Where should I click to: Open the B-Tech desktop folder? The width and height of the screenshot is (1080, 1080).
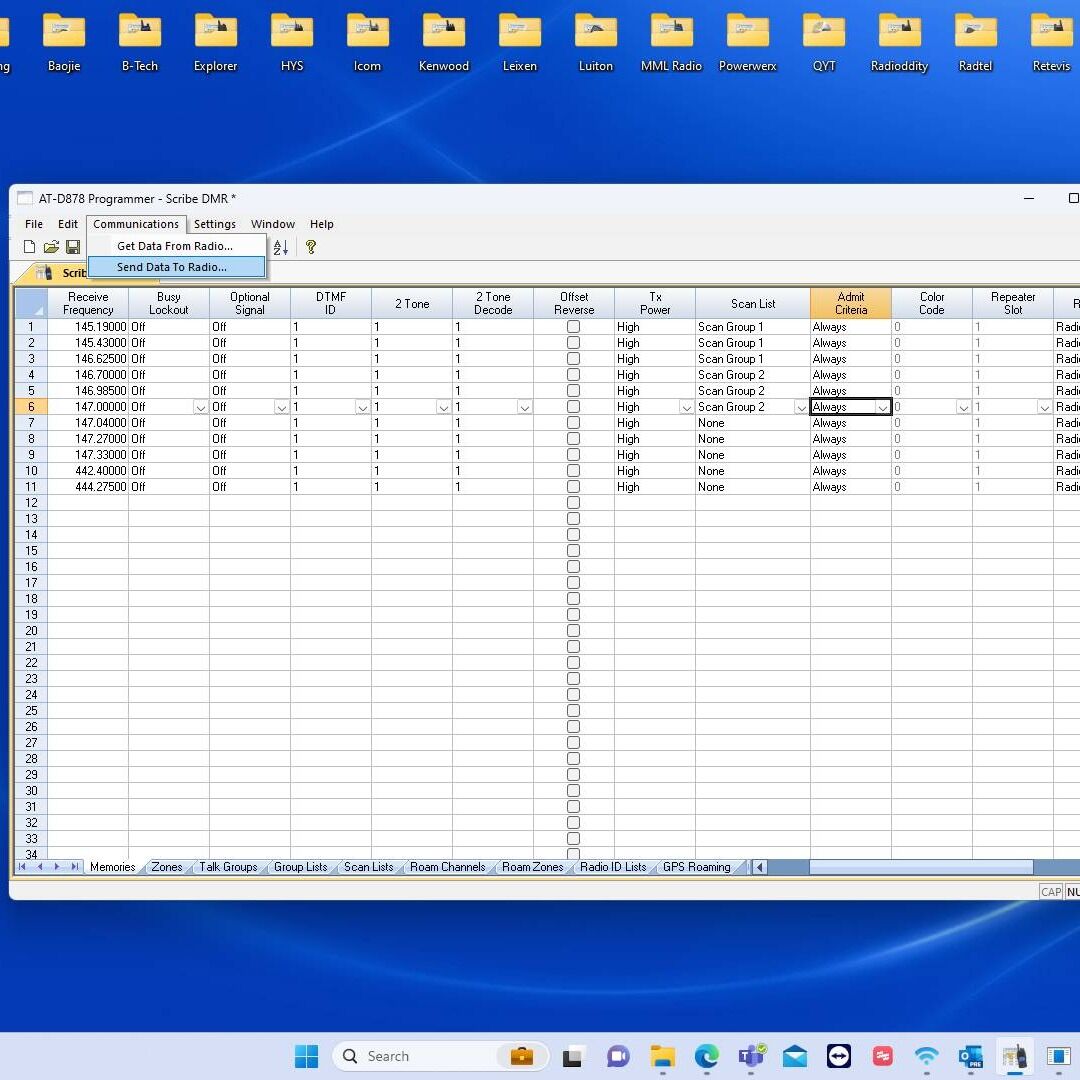pyautogui.click(x=140, y=43)
